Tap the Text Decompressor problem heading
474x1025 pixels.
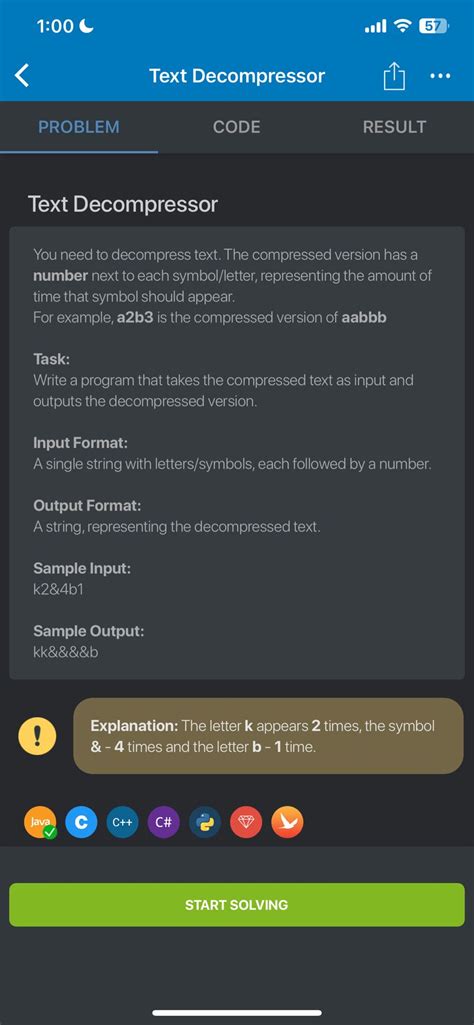pyautogui.click(x=123, y=204)
